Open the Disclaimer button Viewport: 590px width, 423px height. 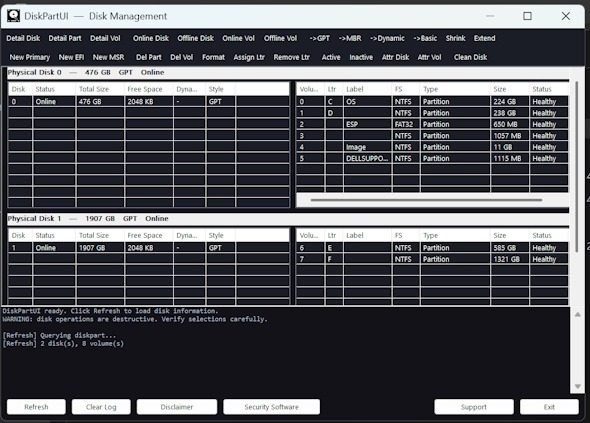(177, 407)
